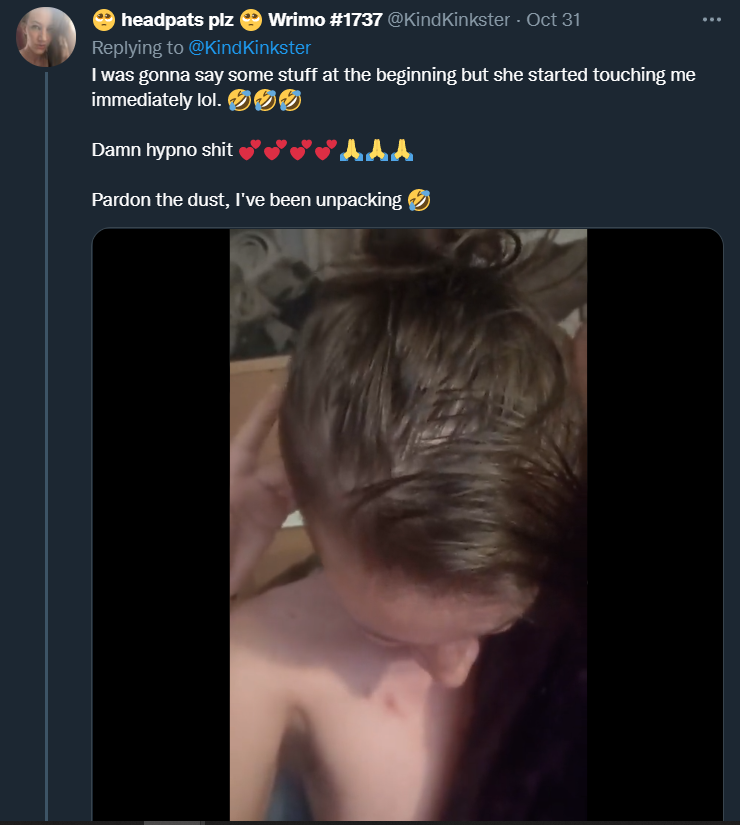Click the second eye-roll emoji before Wrimo
Image resolution: width=740 pixels, height=825 pixels.
click(x=251, y=20)
